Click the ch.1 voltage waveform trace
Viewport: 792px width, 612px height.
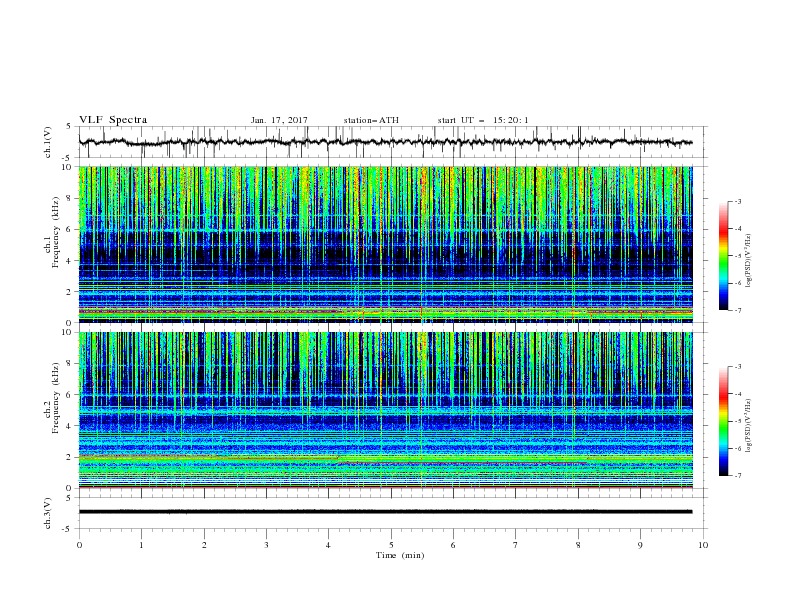385,142
